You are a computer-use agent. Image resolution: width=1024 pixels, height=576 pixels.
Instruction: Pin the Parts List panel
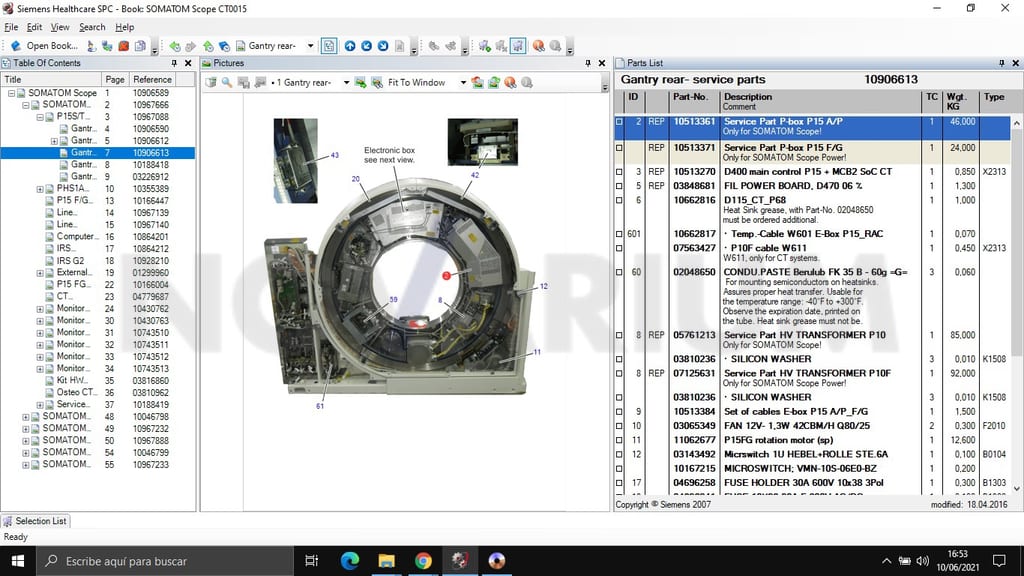pyautogui.click(x=1002, y=63)
